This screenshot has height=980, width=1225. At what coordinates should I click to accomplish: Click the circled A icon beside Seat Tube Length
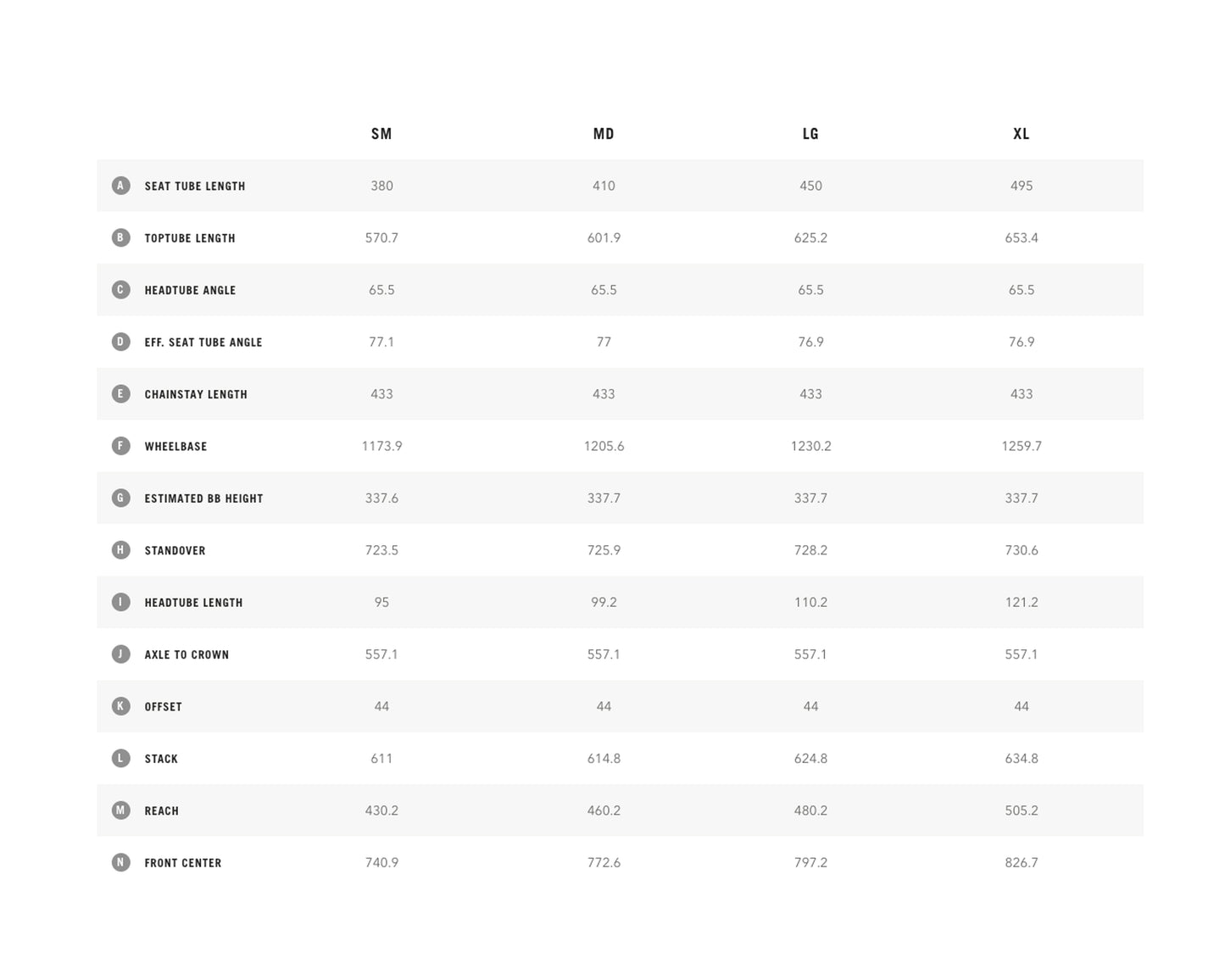(x=120, y=186)
